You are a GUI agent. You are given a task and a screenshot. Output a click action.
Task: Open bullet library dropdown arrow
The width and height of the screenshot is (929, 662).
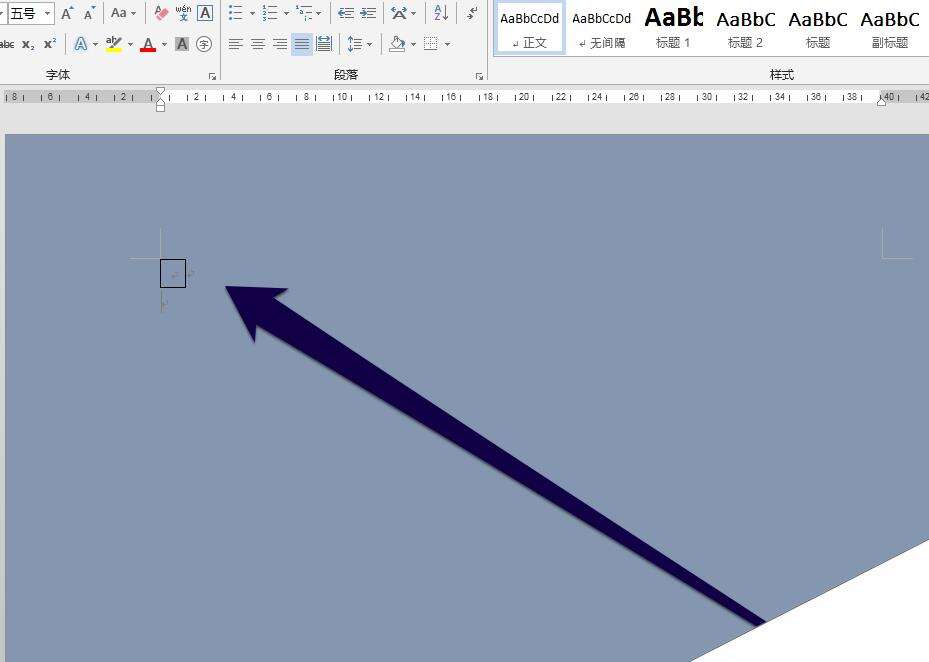[x=252, y=13]
